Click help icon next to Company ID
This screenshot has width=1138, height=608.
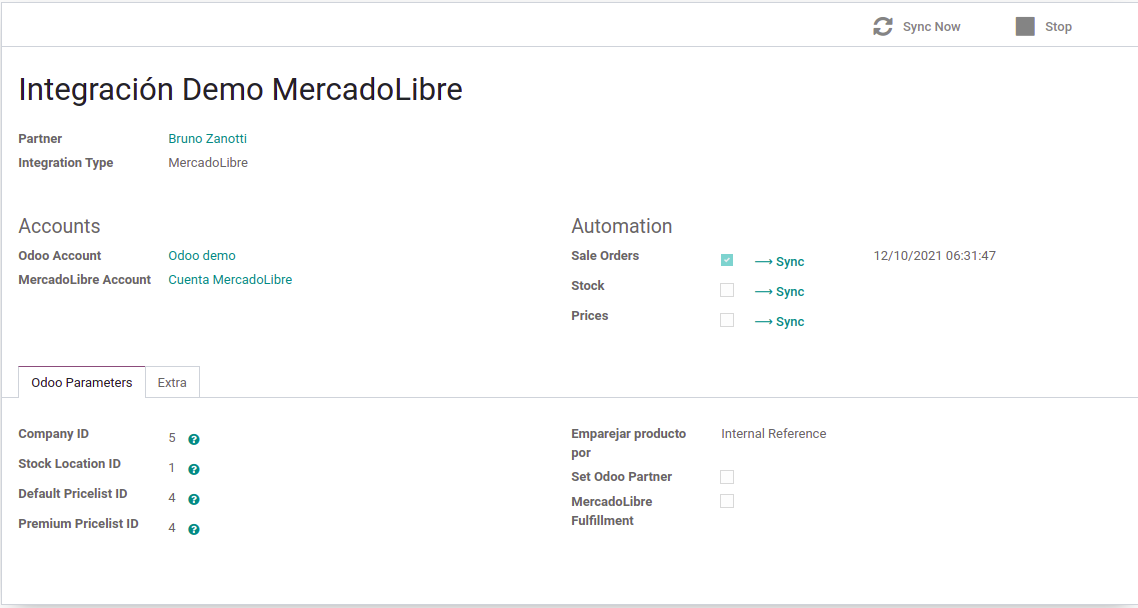tap(194, 439)
